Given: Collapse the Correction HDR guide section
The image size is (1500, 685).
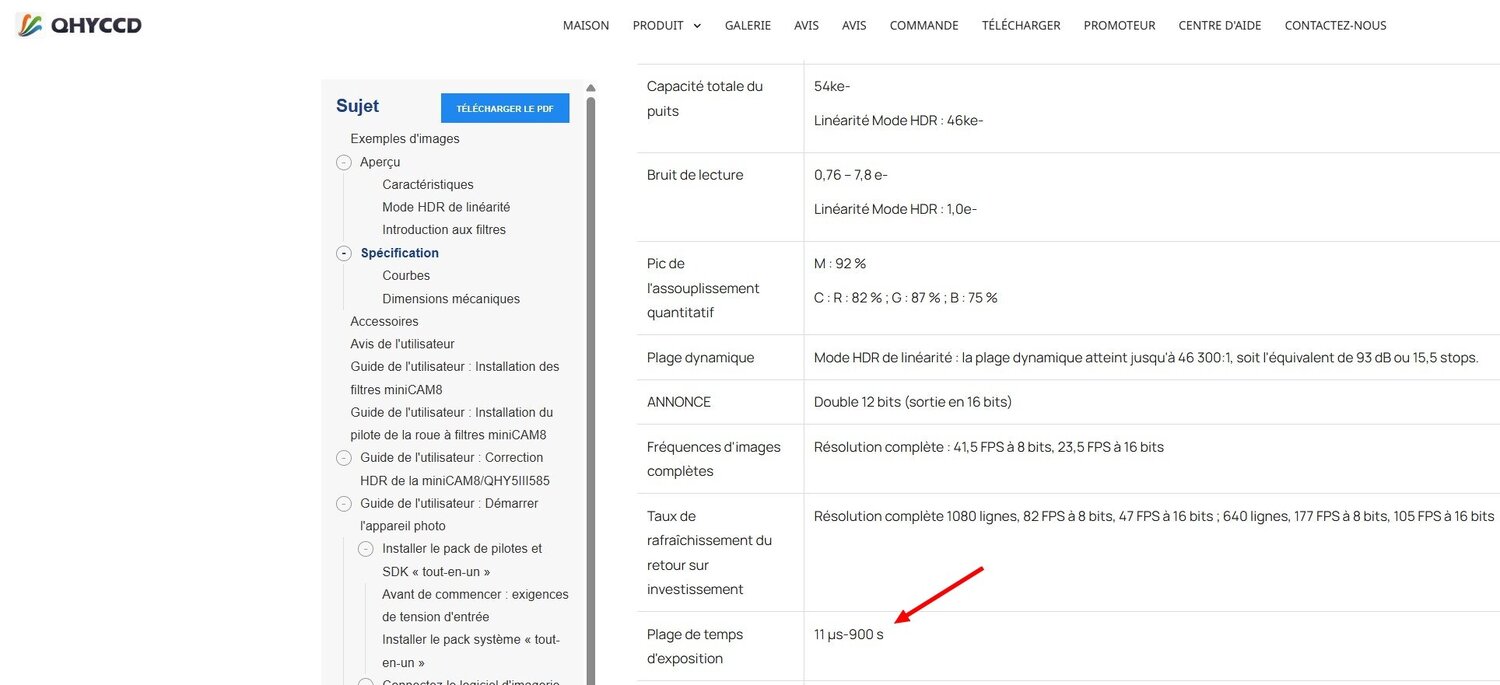Looking at the screenshot, I should coord(344,458).
